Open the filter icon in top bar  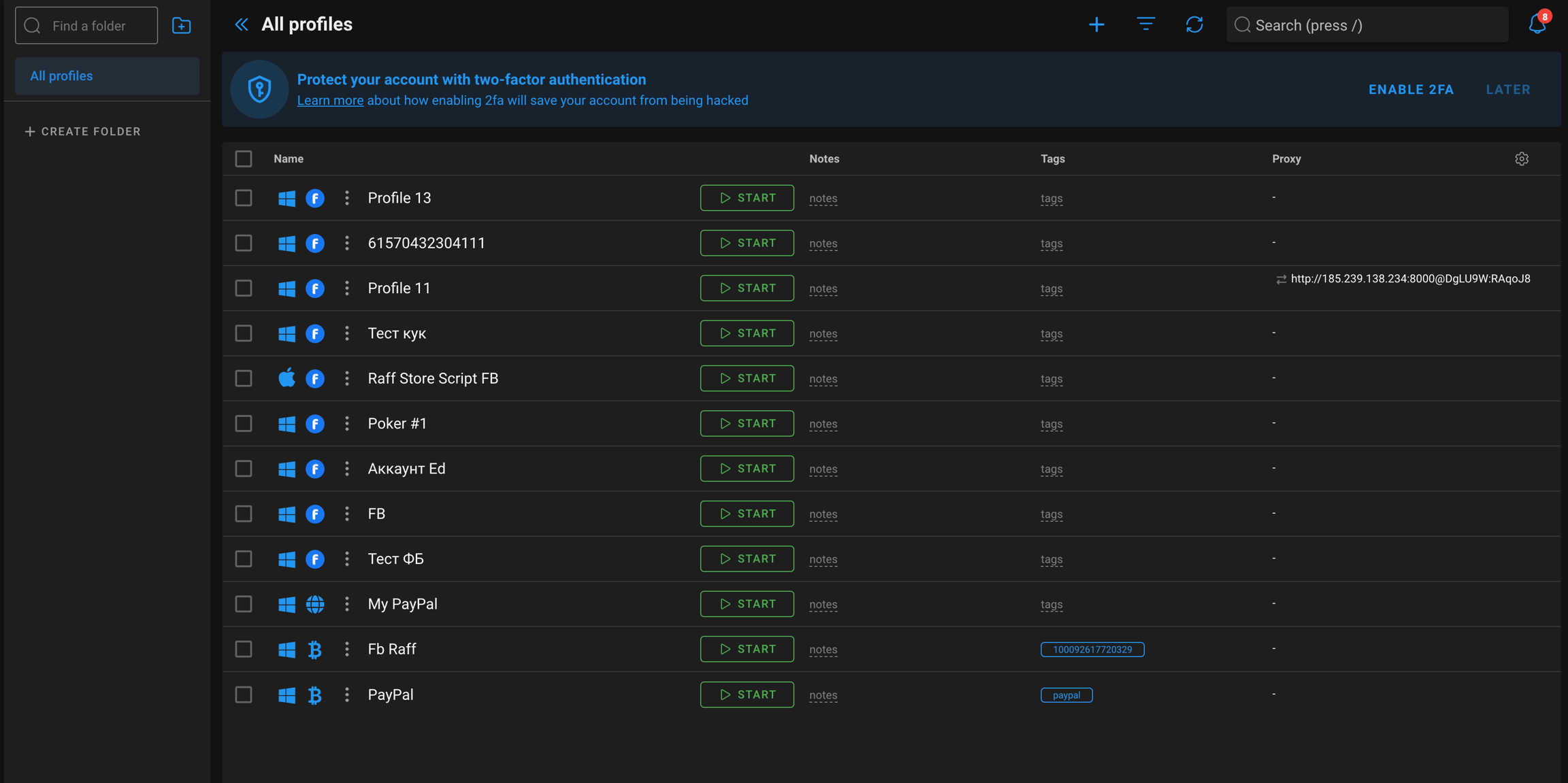pyautogui.click(x=1146, y=25)
